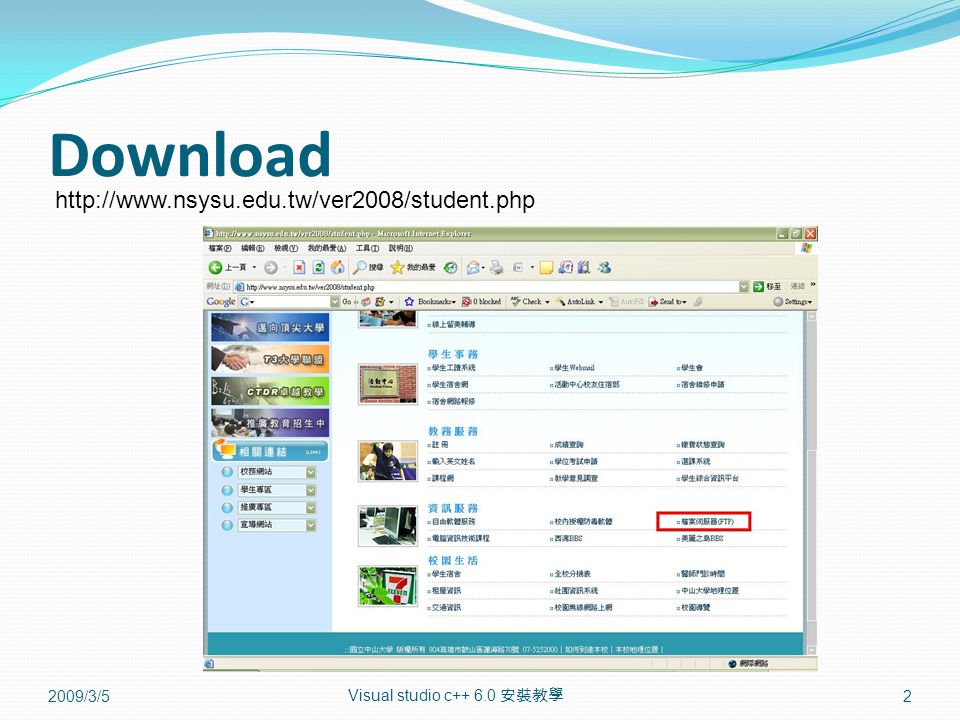Expand the 學生專區 dropdown

click(310, 490)
